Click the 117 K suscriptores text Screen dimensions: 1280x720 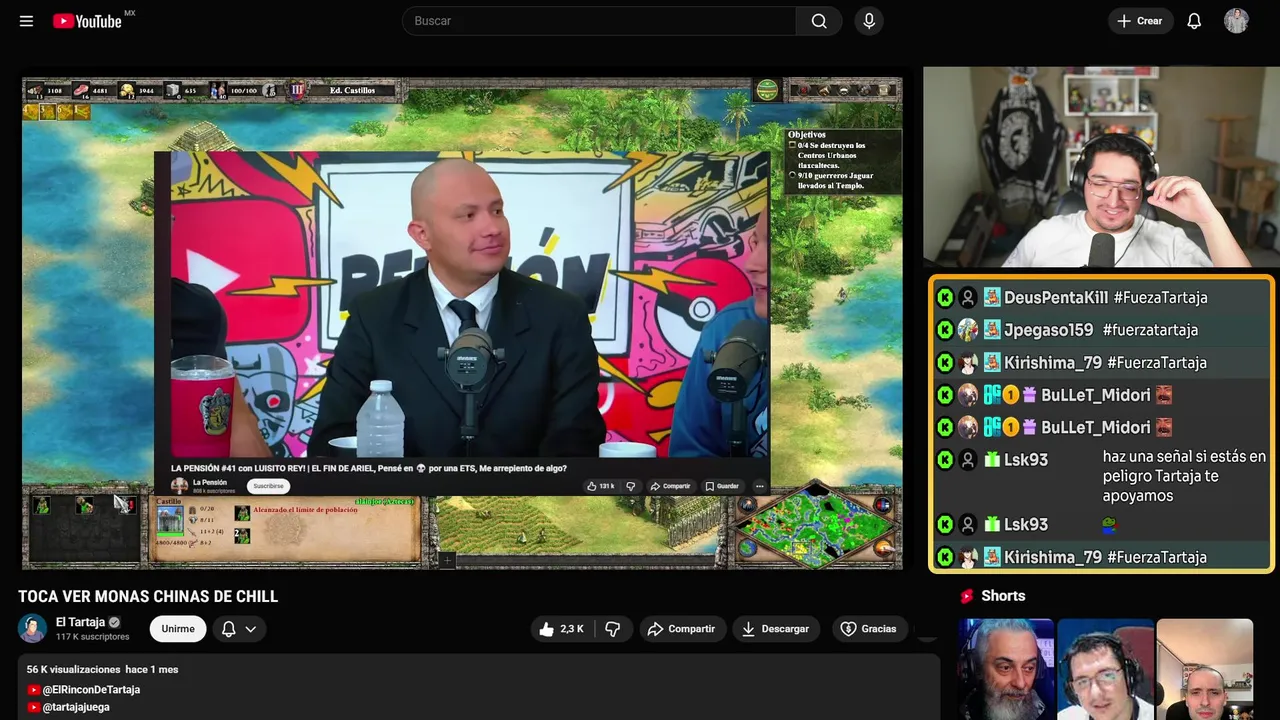point(93,637)
